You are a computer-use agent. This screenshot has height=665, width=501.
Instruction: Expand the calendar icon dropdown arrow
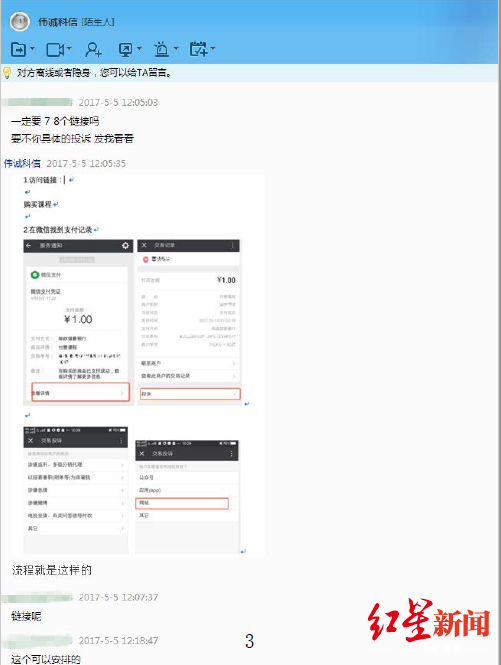coord(213,49)
